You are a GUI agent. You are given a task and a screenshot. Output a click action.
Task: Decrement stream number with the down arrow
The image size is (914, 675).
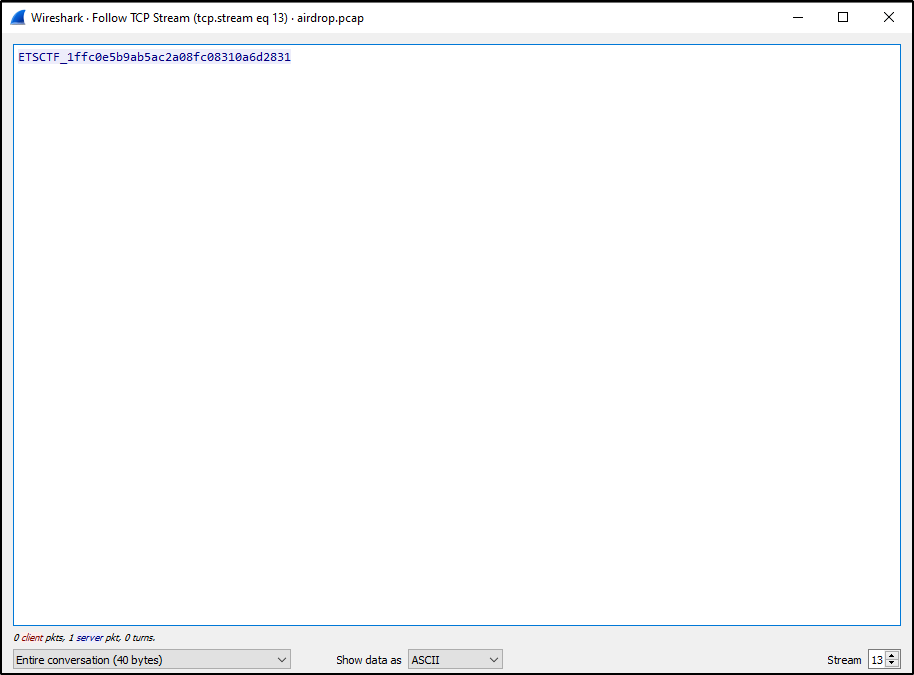[x=892, y=664]
